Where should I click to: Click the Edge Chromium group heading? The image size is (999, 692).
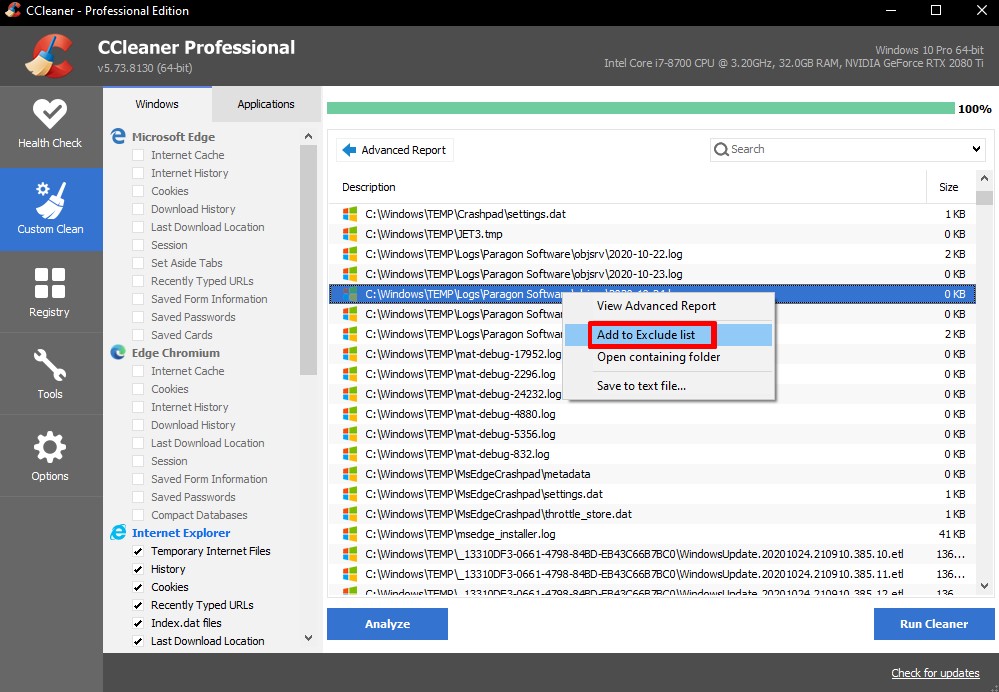click(x=176, y=352)
